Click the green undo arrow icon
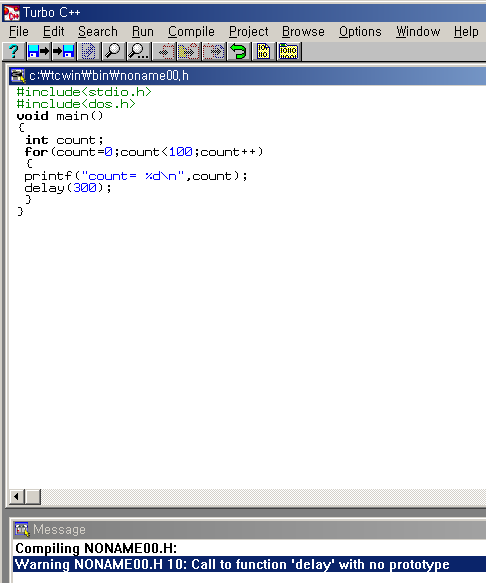This screenshot has height=583, width=486. [x=238, y=51]
